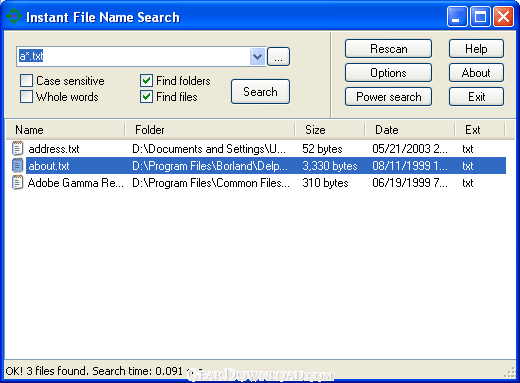
Task: Uncheck the Find folders option
Action: coord(146,81)
